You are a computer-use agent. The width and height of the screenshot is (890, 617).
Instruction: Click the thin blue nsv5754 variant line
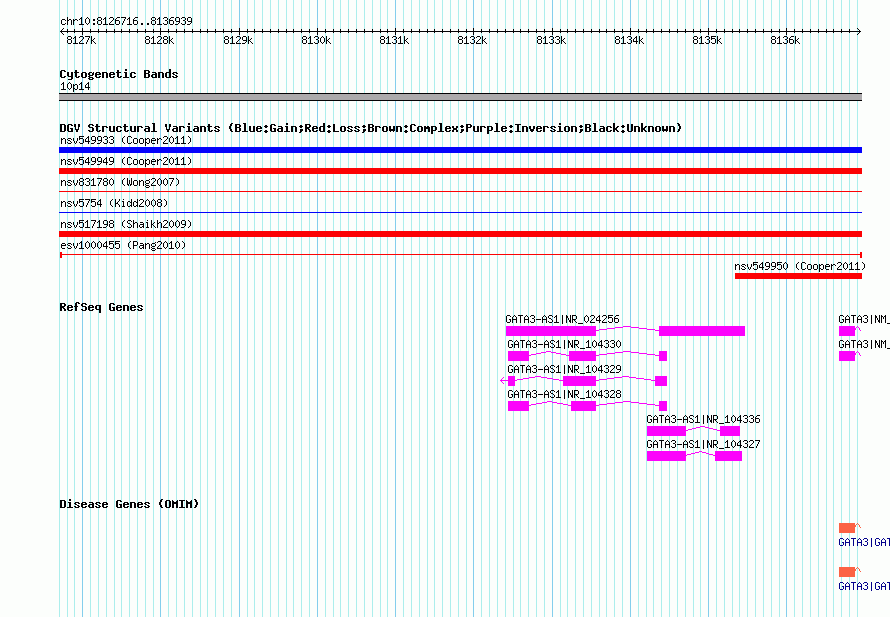coord(460,213)
